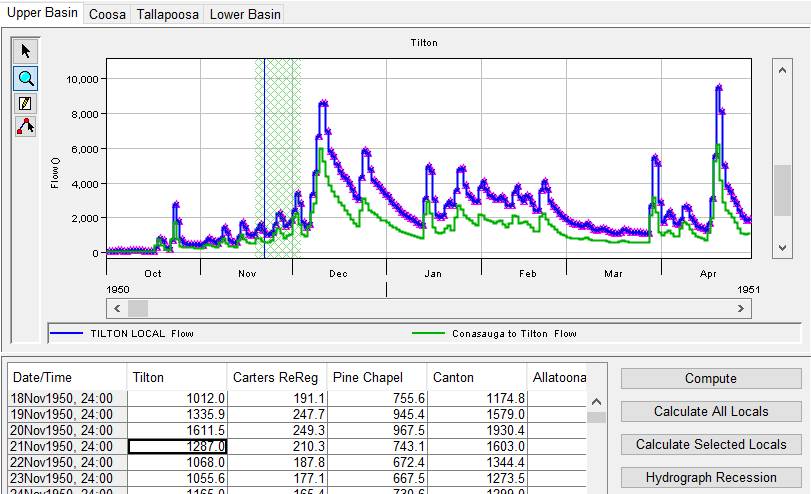Choose the pencil edit tool
Image resolution: width=811 pixels, height=494 pixels.
point(26,103)
